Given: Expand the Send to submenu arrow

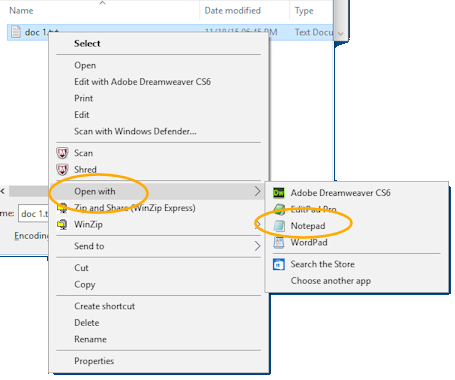Looking at the screenshot, I should pos(257,246).
